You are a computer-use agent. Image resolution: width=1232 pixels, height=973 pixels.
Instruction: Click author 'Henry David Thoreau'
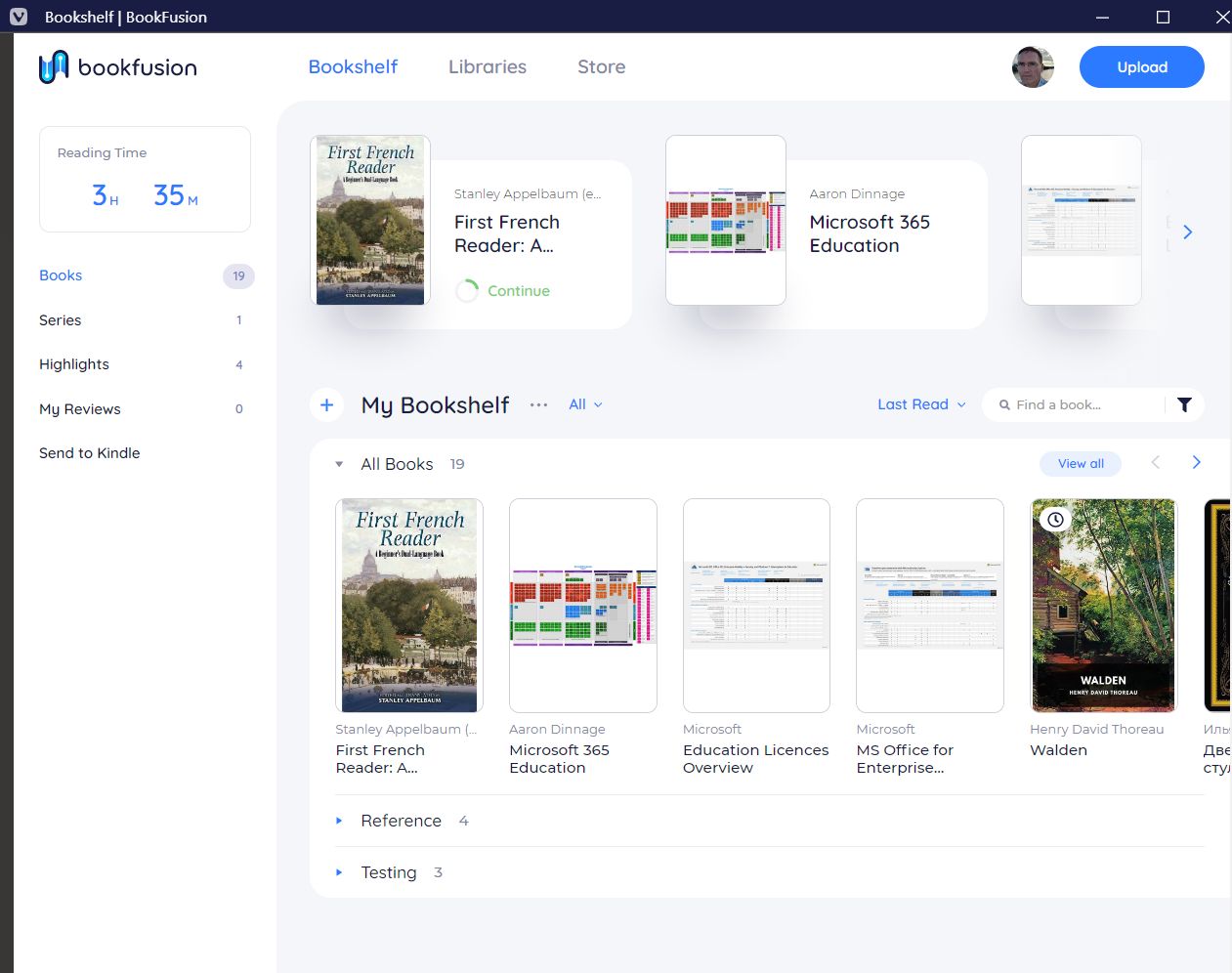(1096, 729)
